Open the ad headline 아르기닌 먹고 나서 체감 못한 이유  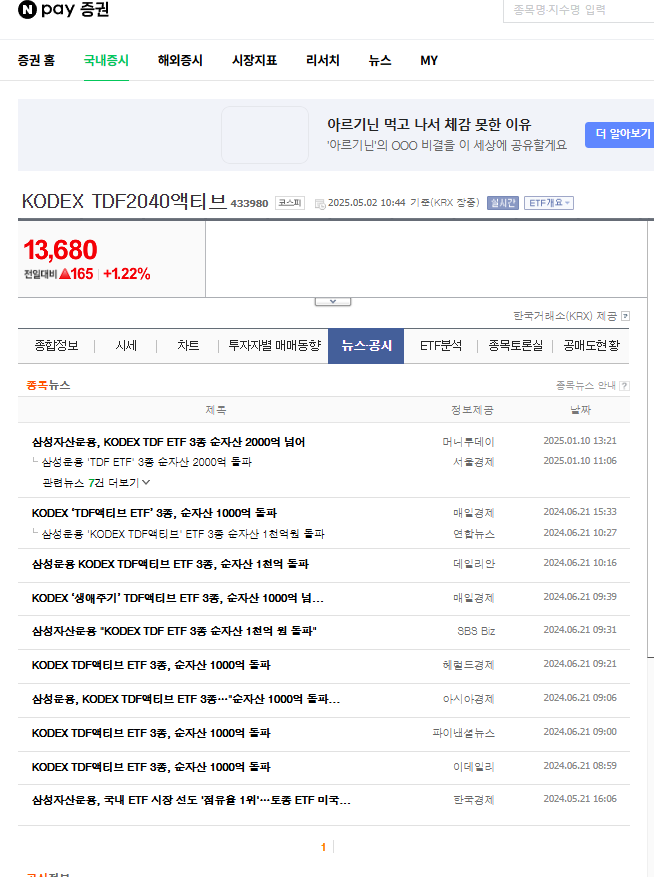[x=429, y=124]
